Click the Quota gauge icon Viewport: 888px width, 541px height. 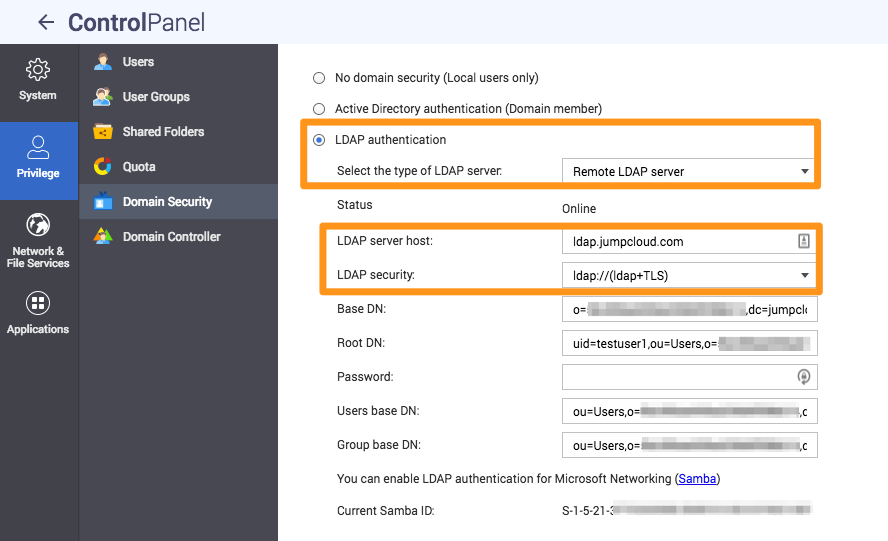tap(103, 167)
